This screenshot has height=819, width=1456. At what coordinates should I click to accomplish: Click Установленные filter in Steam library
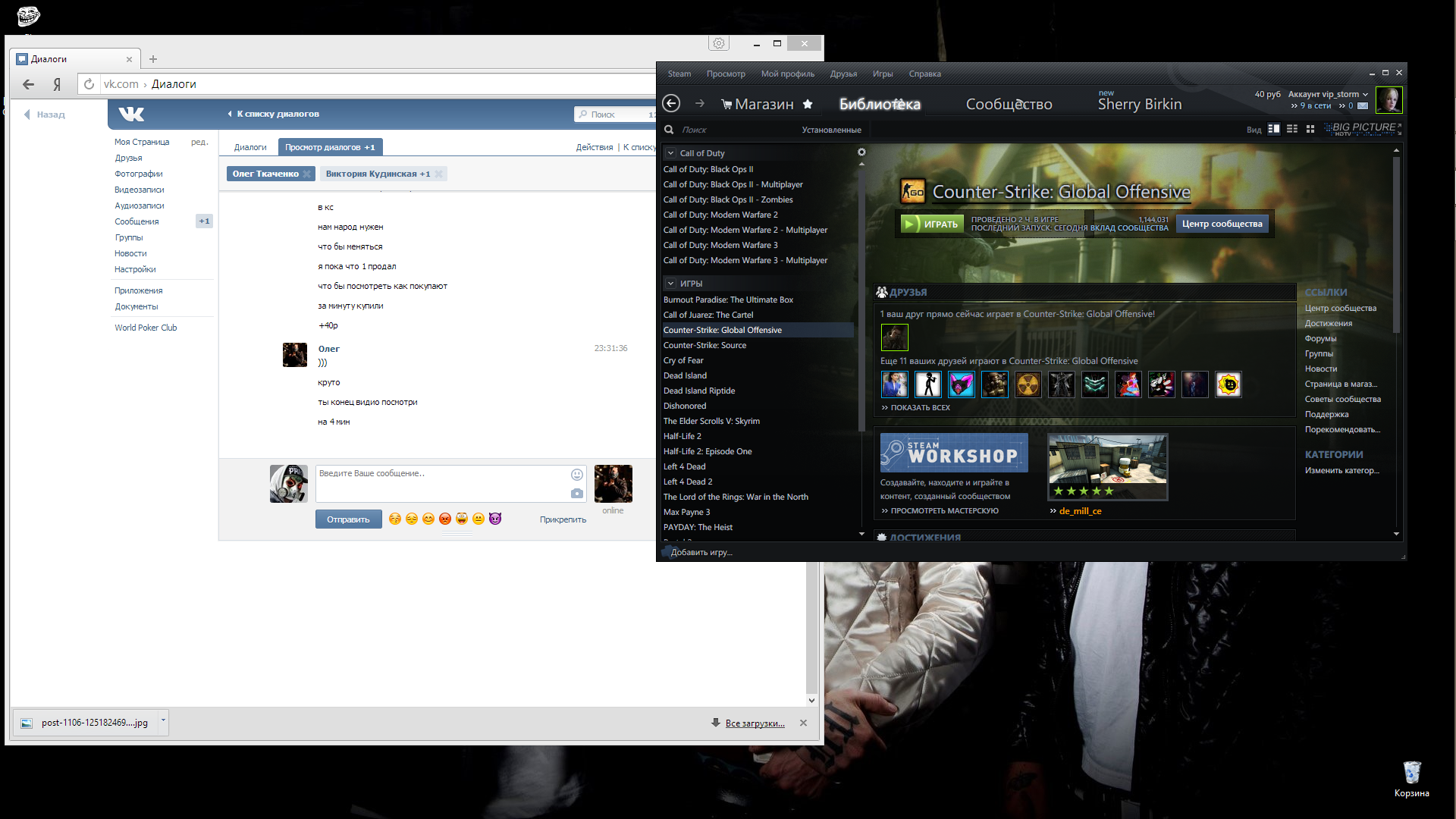point(831,130)
